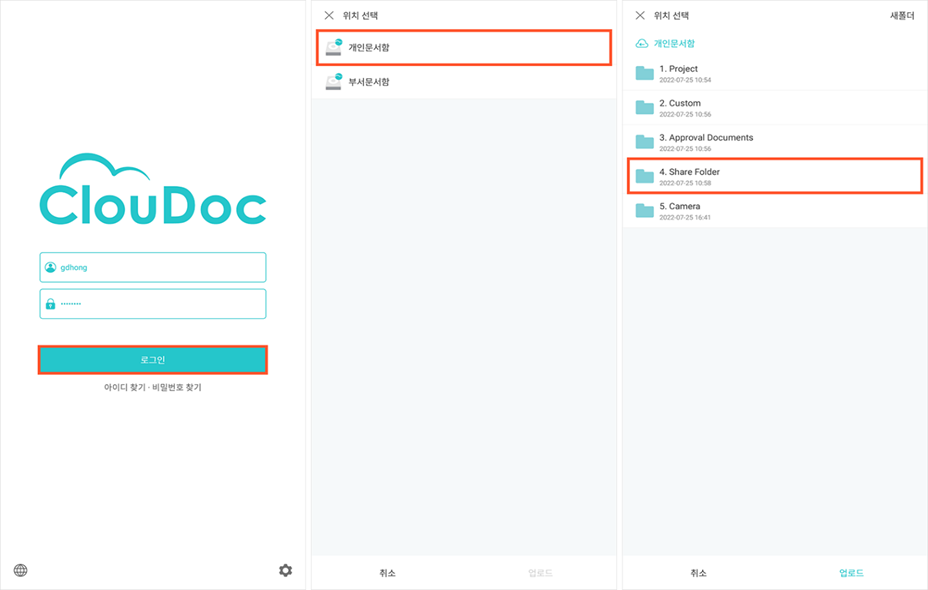Click the drive icon next to 개인문서함 in the middle panel
Image resolution: width=928 pixels, height=590 pixels.
[334, 47]
